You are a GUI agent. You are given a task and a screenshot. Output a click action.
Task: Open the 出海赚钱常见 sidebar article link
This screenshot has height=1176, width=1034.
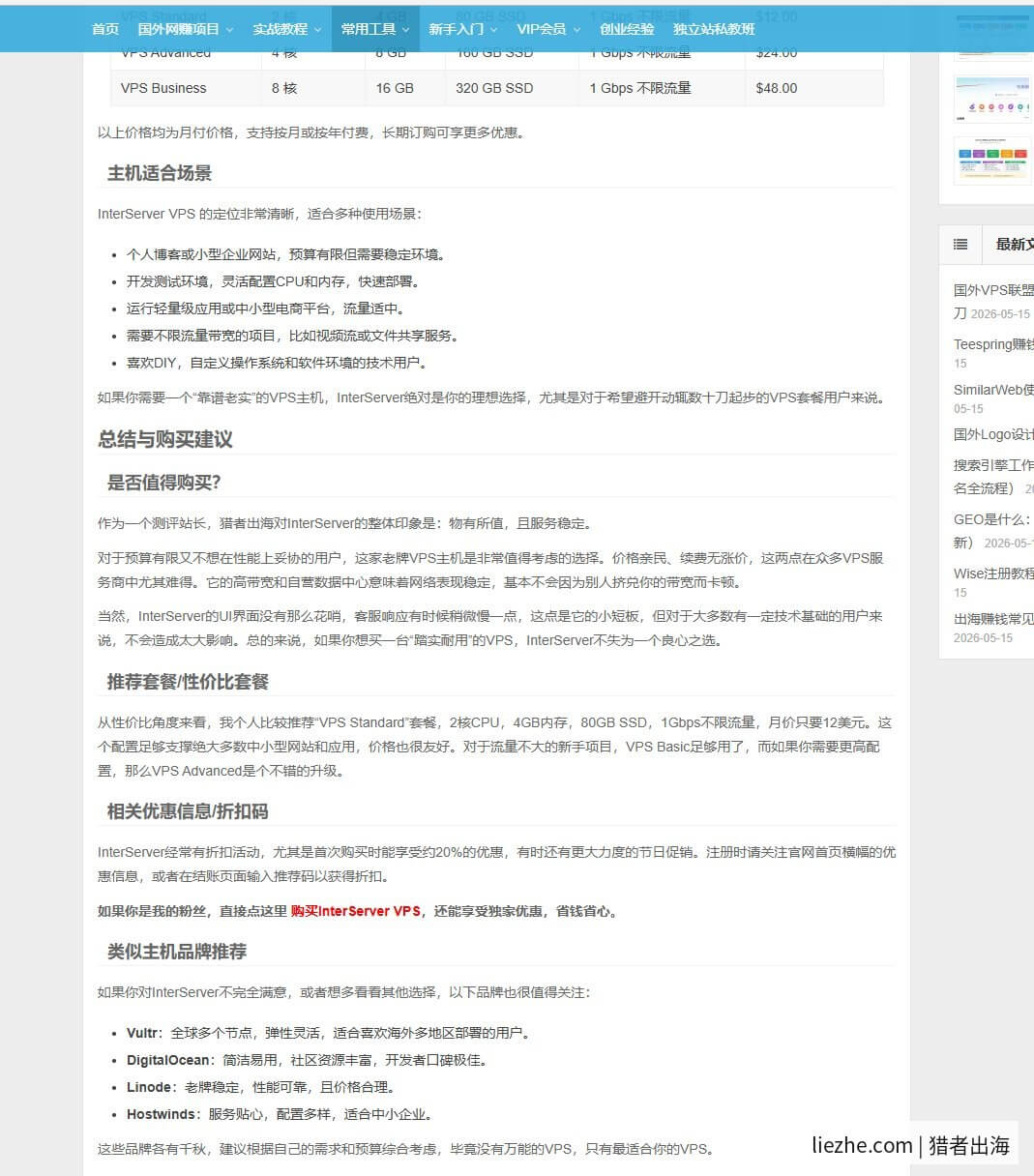(993, 619)
